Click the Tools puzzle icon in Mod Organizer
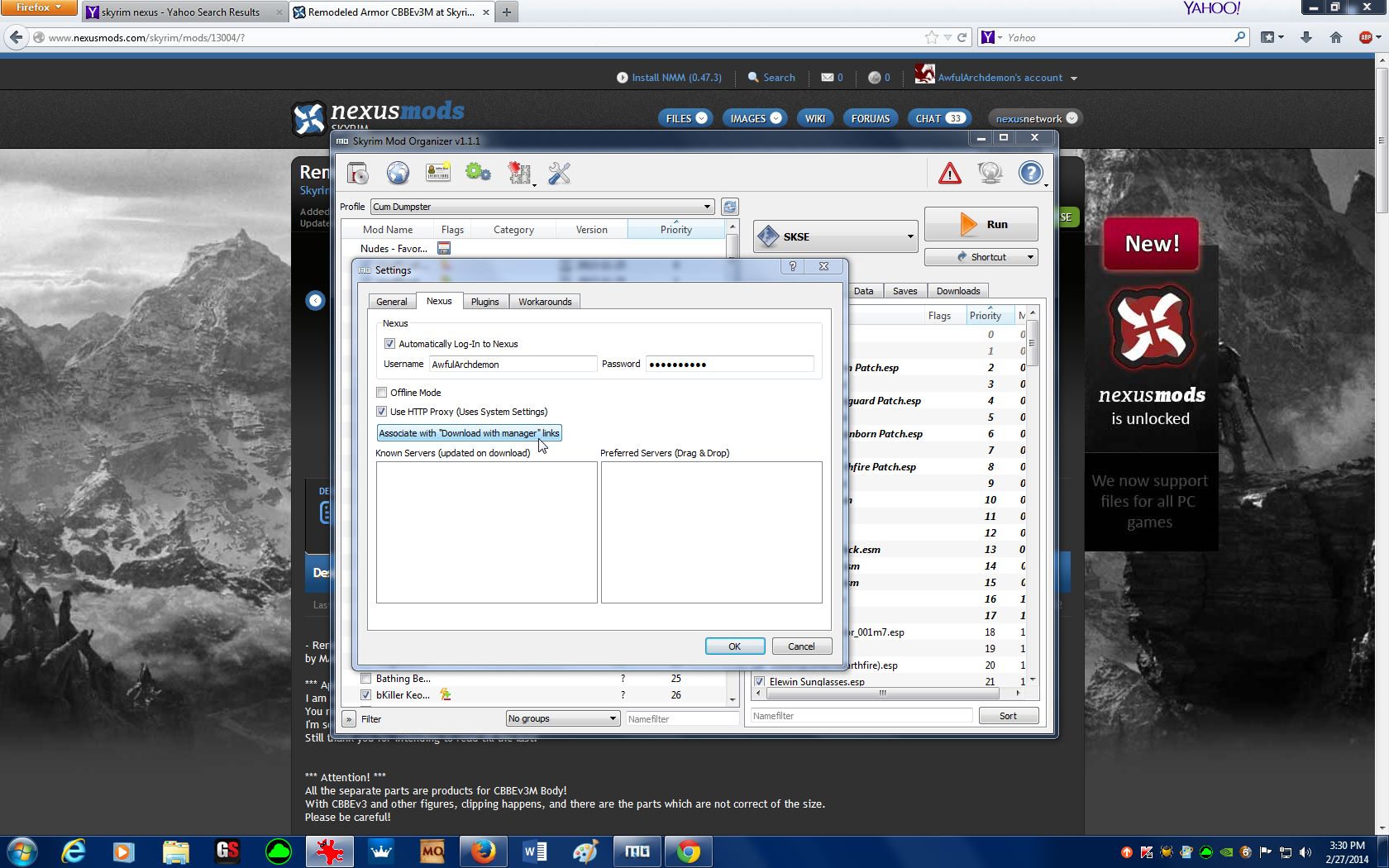The width and height of the screenshot is (1389, 868). click(x=519, y=173)
